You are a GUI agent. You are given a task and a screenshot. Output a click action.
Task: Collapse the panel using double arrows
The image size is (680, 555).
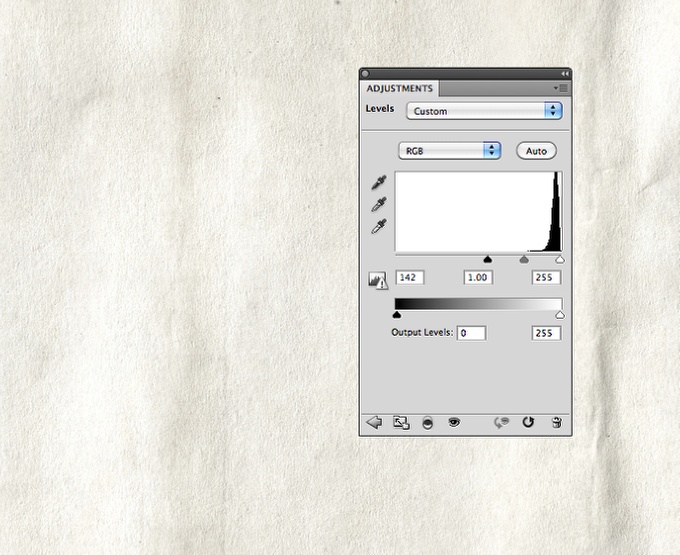(x=565, y=73)
